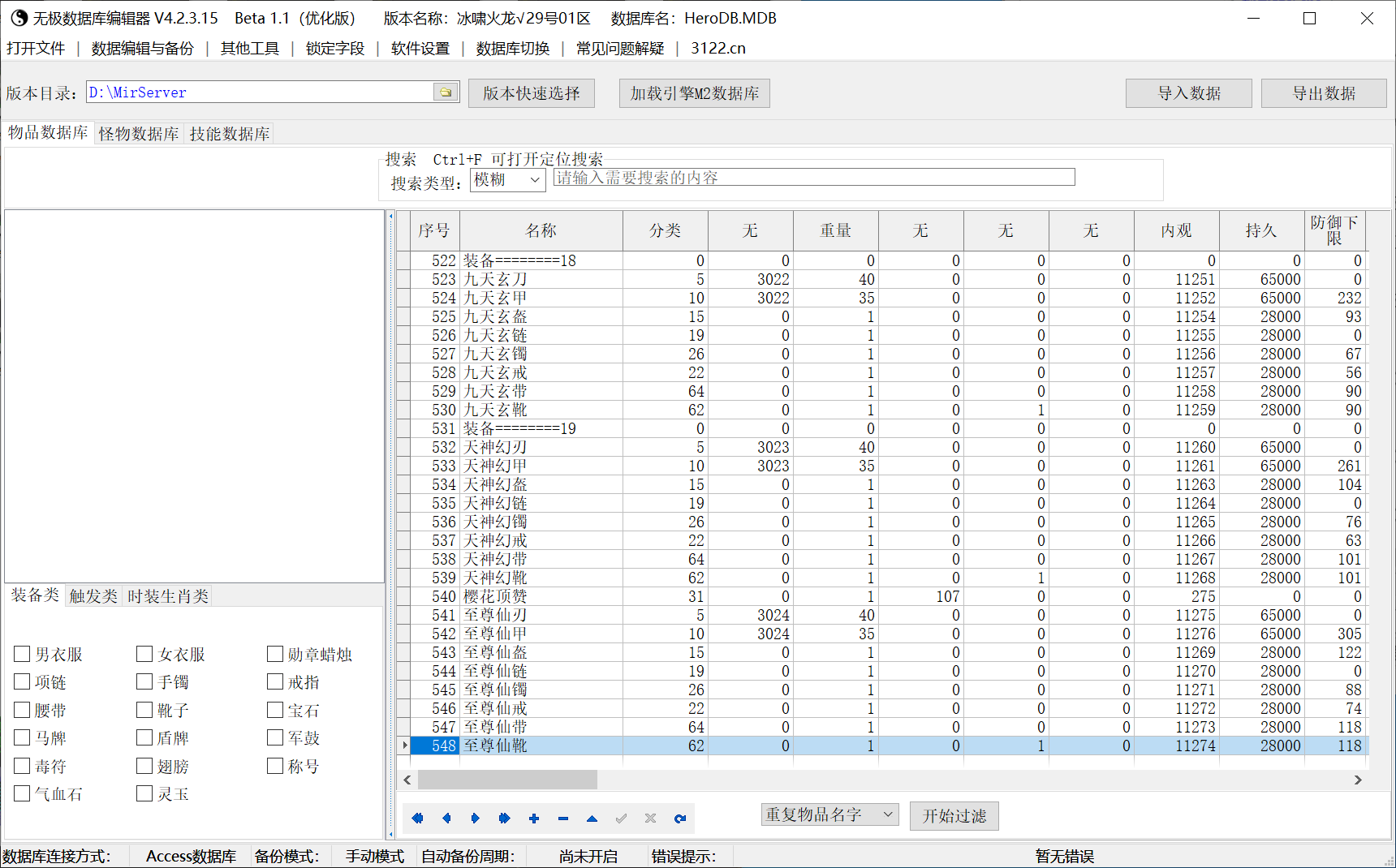
Task: Click the 名称 column header
Action: (x=541, y=231)
